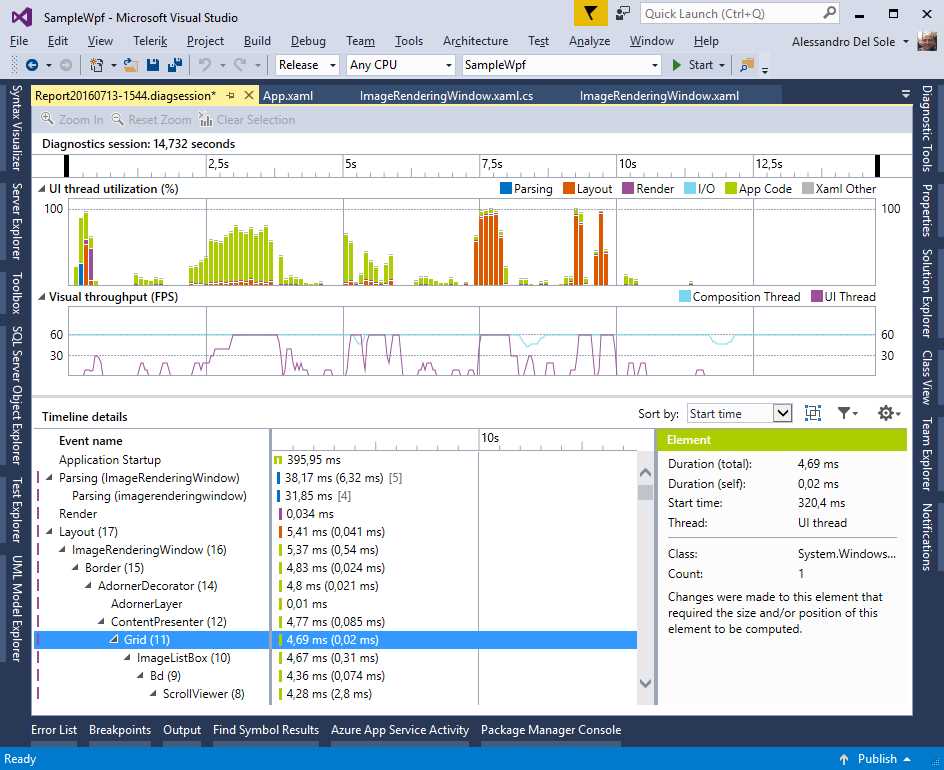
Task: Open the Sort by Start time dropdown
Action: (x=739, y=413)
